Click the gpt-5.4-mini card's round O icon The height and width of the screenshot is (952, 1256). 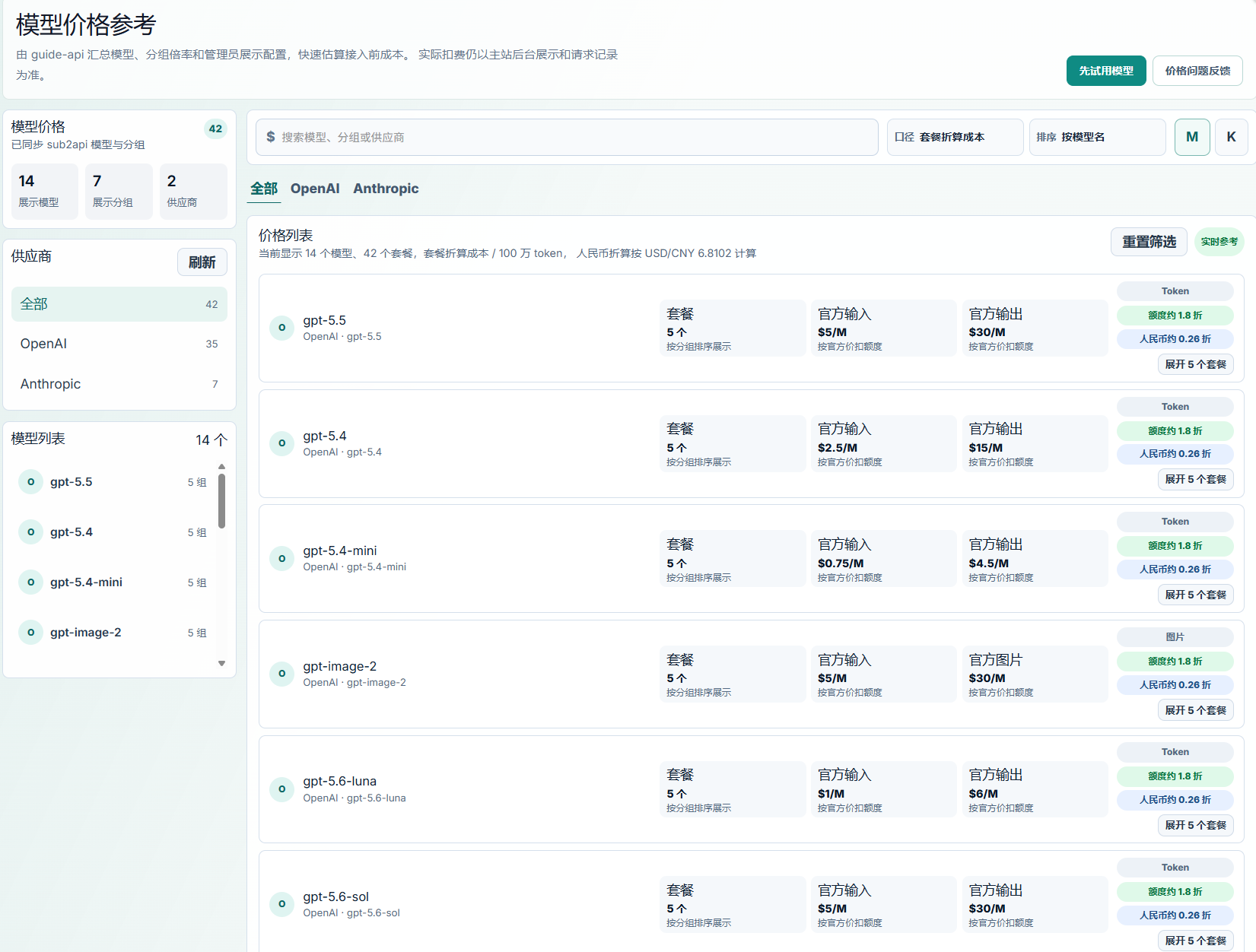[281, 558]
